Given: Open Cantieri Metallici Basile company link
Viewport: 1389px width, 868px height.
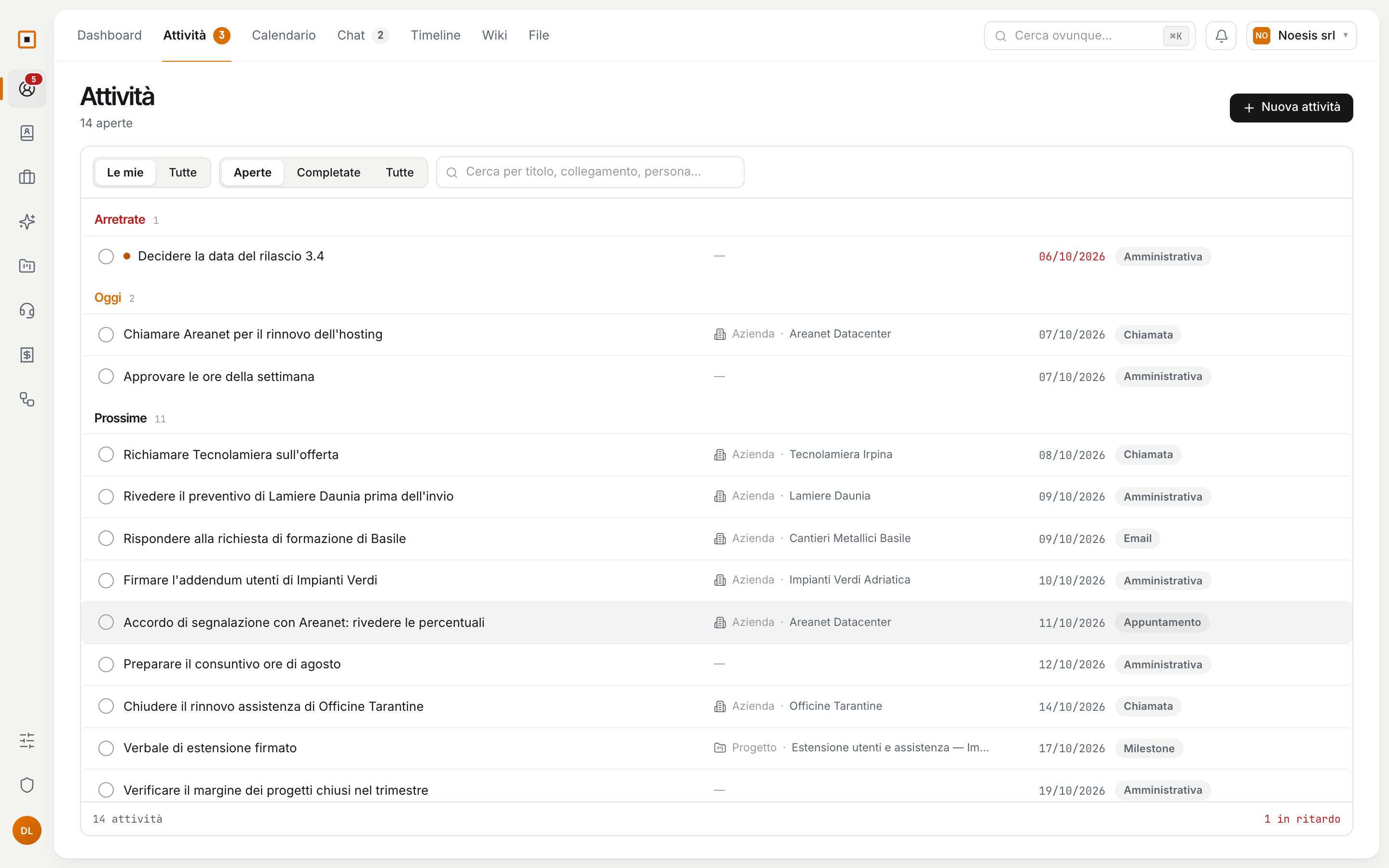Looking at the screenshot, I should click(x=849, y=538).
